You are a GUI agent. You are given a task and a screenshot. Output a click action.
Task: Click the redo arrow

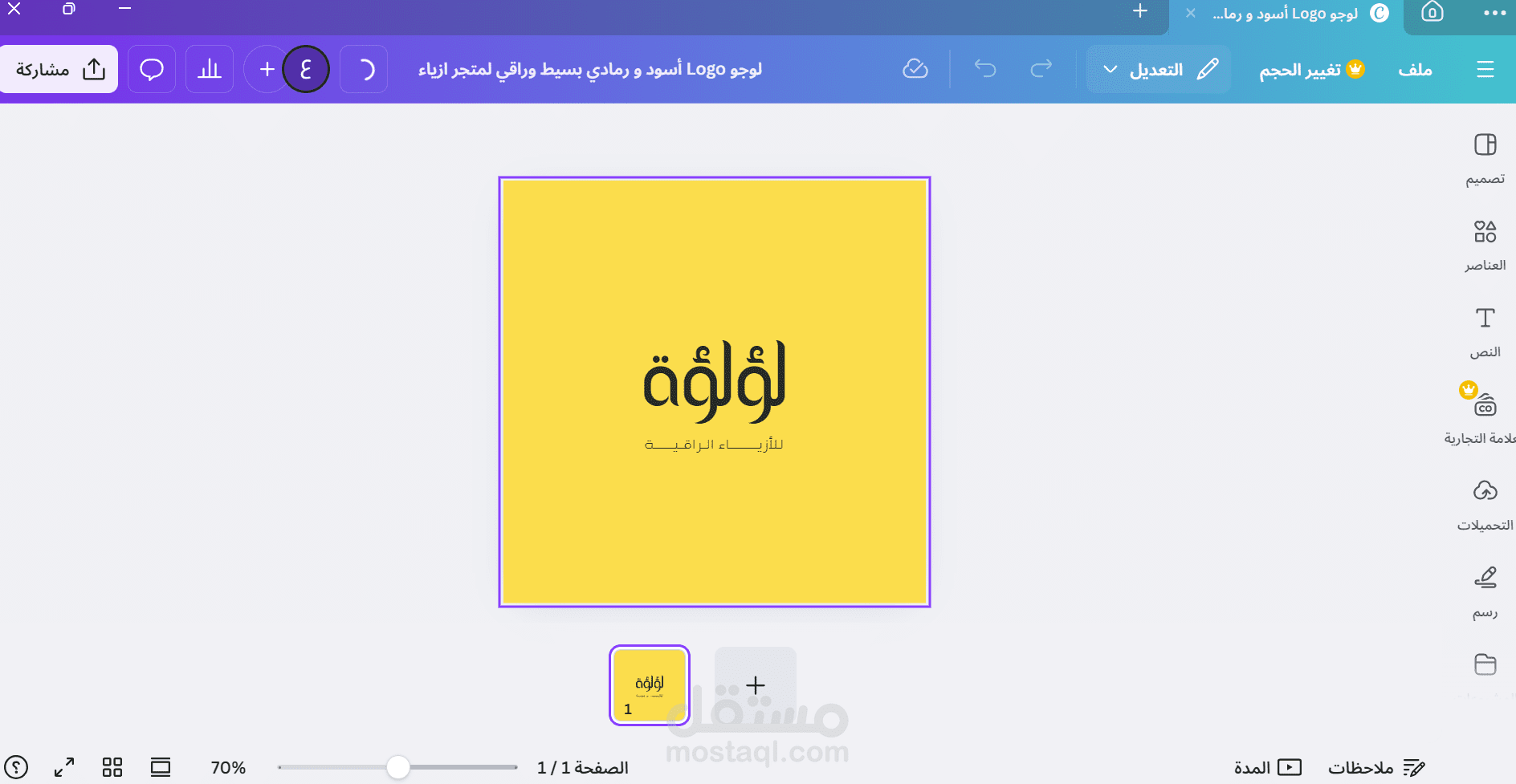point(1041,69)
